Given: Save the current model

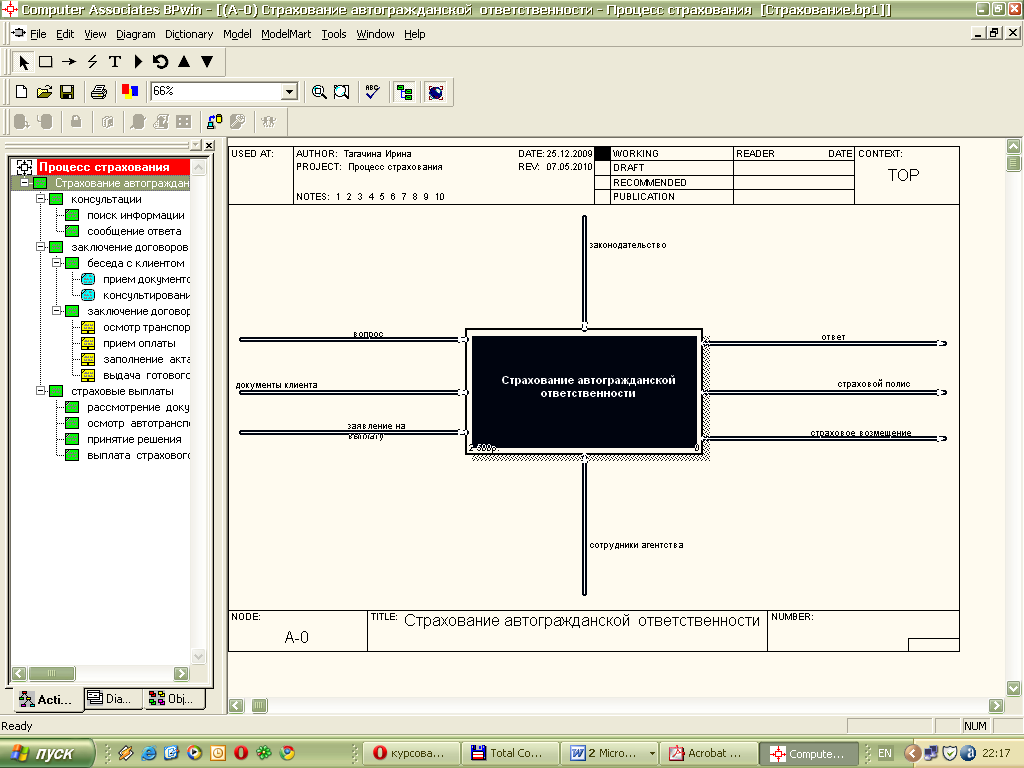Looking at the screenshot, I should tap(67, 92).
